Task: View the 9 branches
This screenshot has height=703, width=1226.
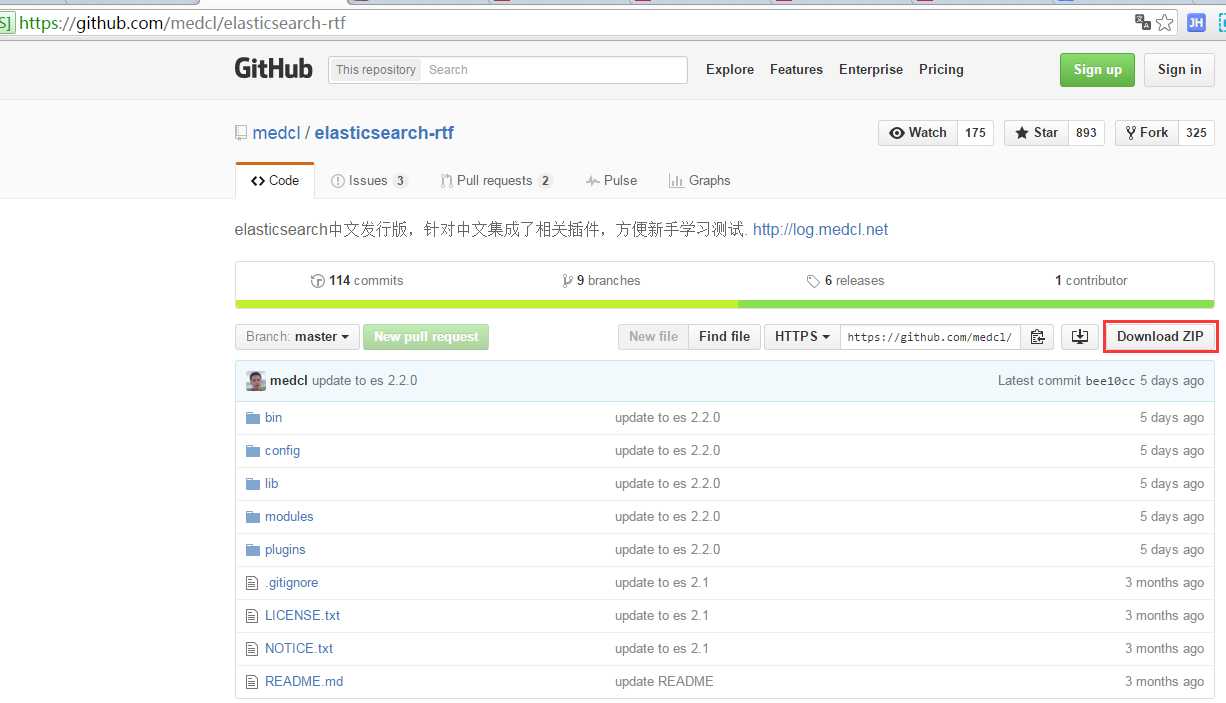Action: tap(601, 281)
